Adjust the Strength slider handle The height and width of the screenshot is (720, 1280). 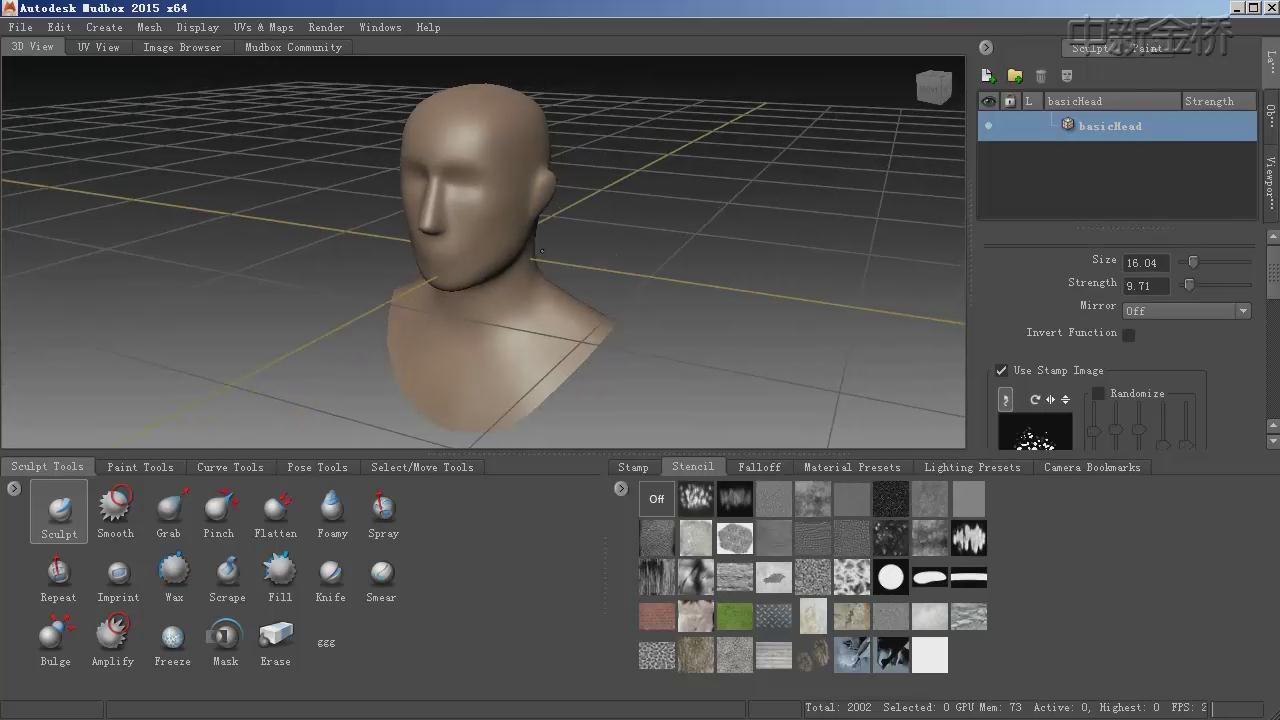pyautogui.click(x=1189, y=285)
